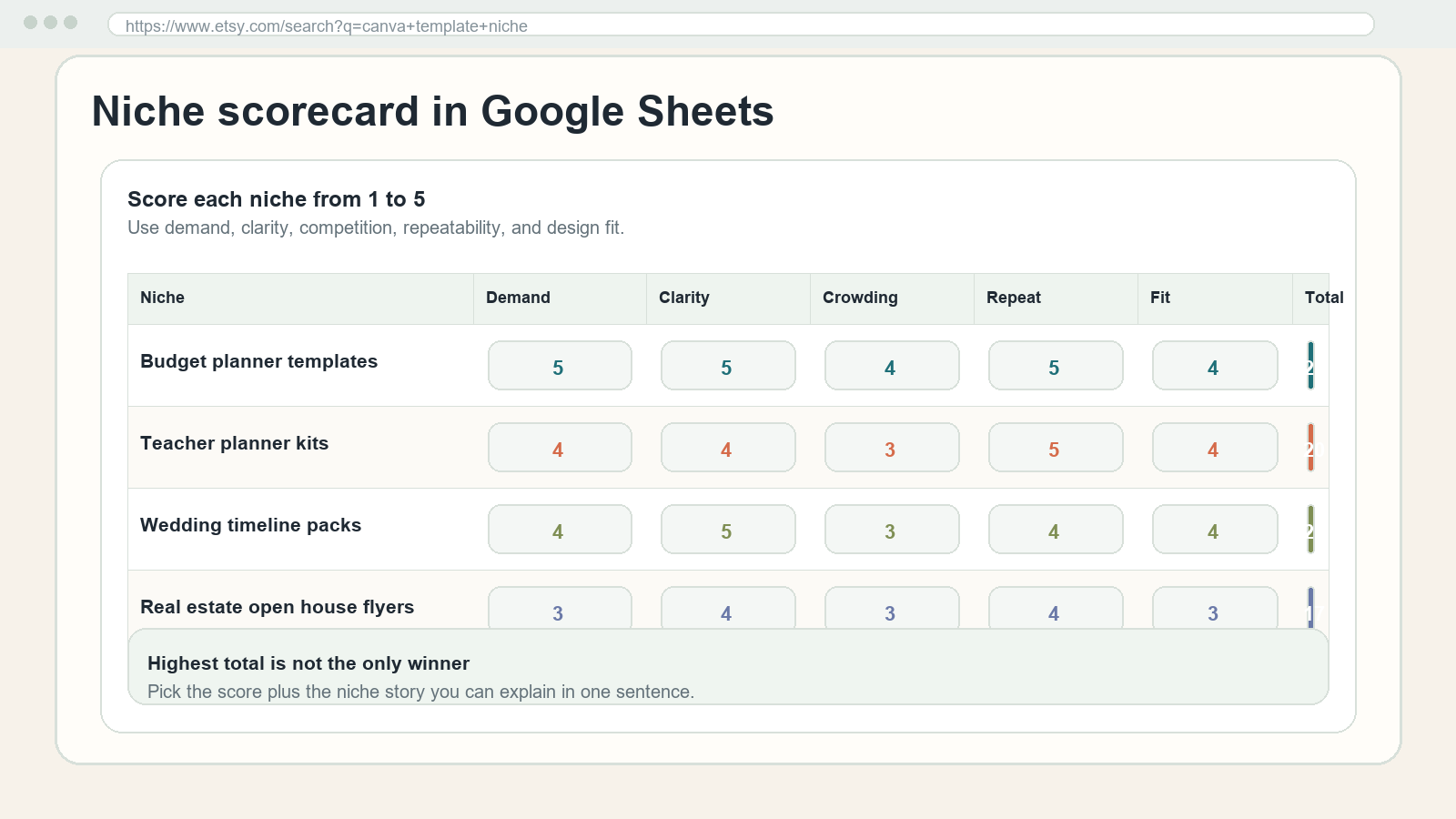This screenshot has height=819, width=1456.
Task: Click the 'Score each niche from 1 to 5' heading
Action: [x=276, y=199]
